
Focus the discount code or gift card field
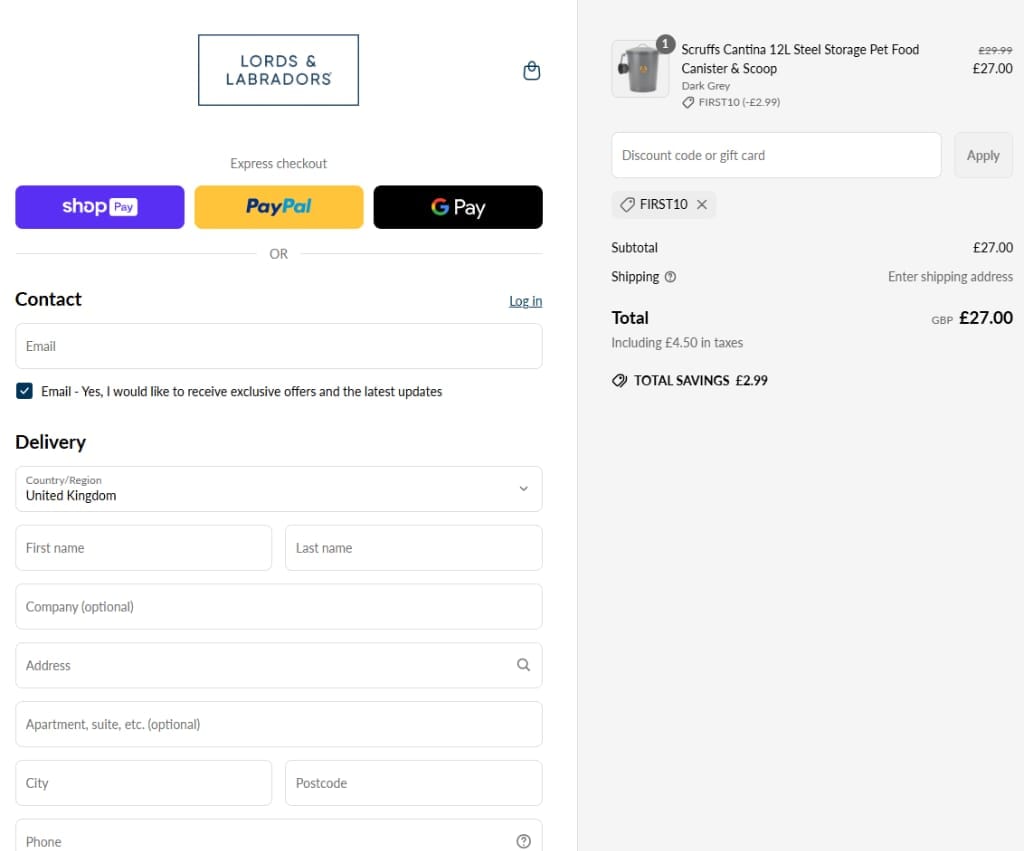pos(776,155)
